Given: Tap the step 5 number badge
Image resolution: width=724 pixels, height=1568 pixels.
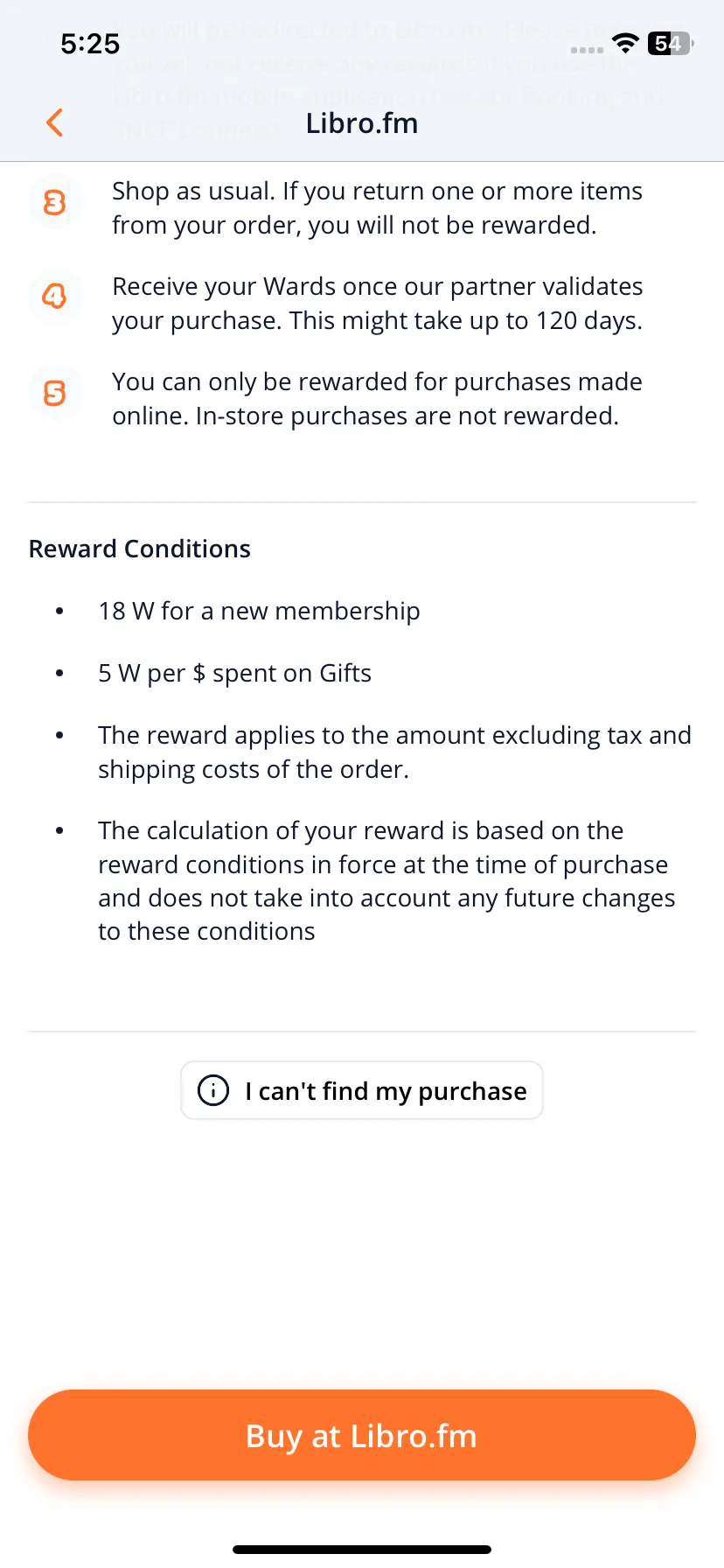Looking at the screenshot, I should pos(55,393).
